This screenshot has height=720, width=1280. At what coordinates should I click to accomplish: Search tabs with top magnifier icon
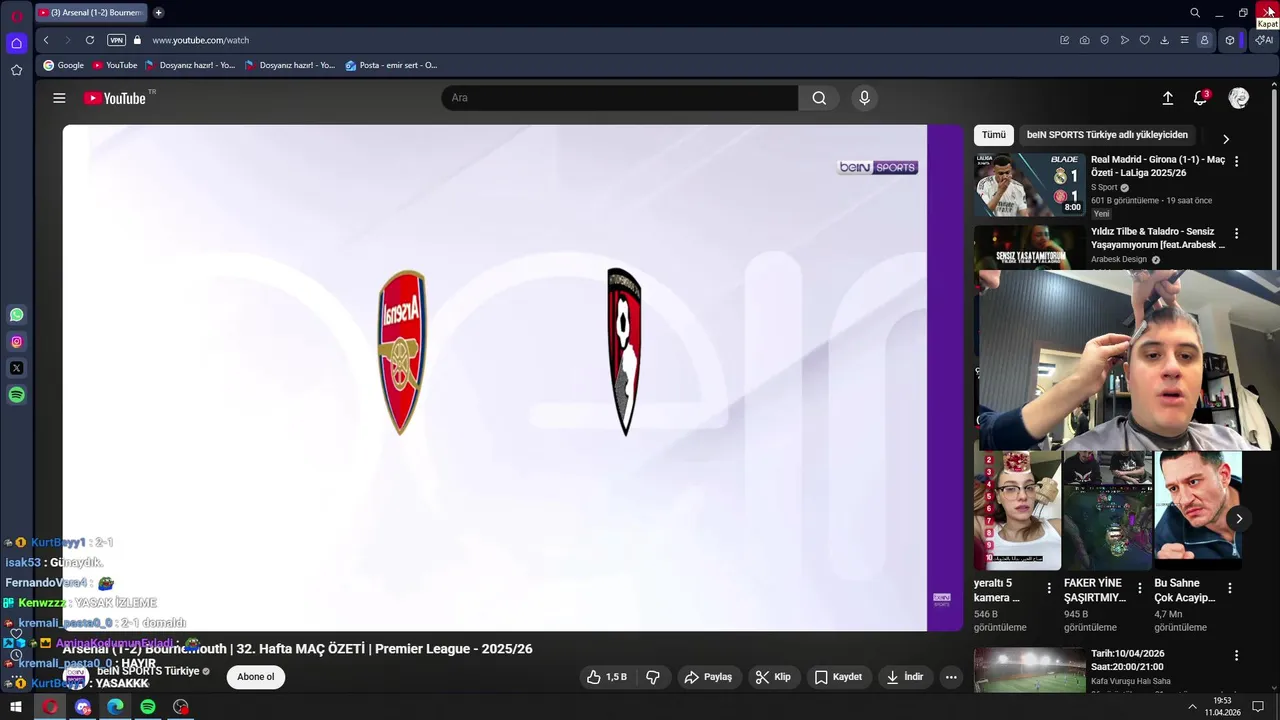click(x=1195, y=13)
